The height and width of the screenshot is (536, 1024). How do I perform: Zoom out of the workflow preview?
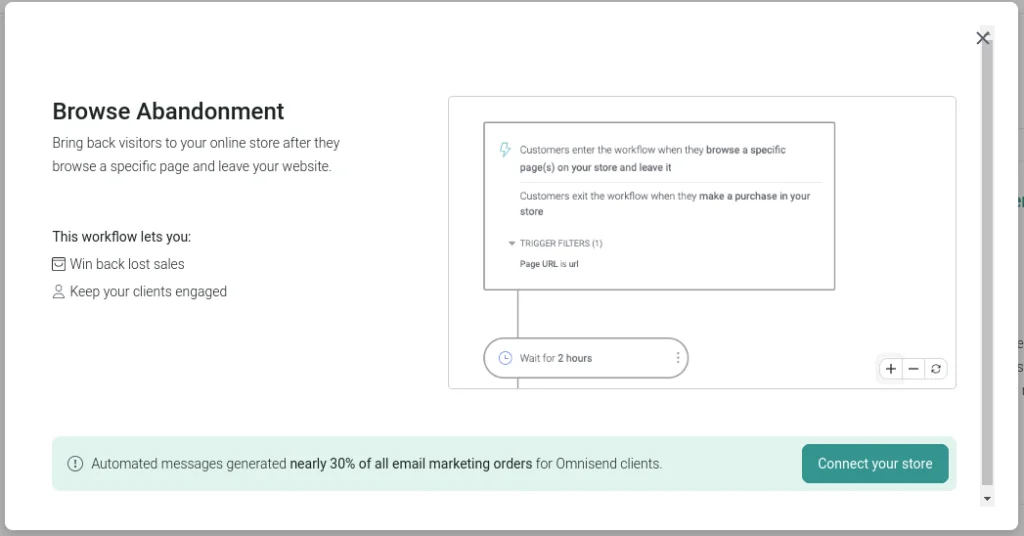pos(913,369)
